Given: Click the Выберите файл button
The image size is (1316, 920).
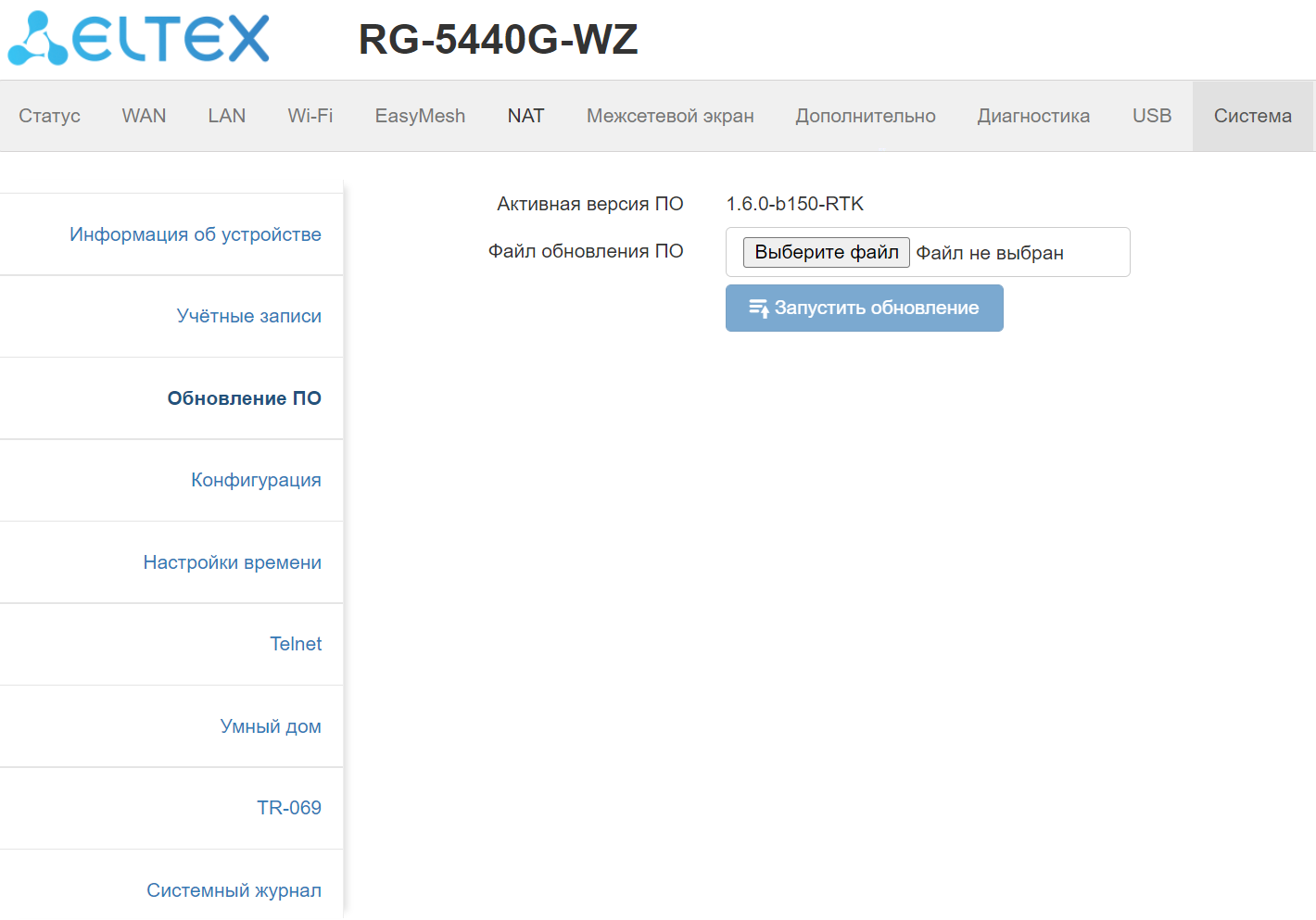Looking at the screenshot, I should coord(827,252).
